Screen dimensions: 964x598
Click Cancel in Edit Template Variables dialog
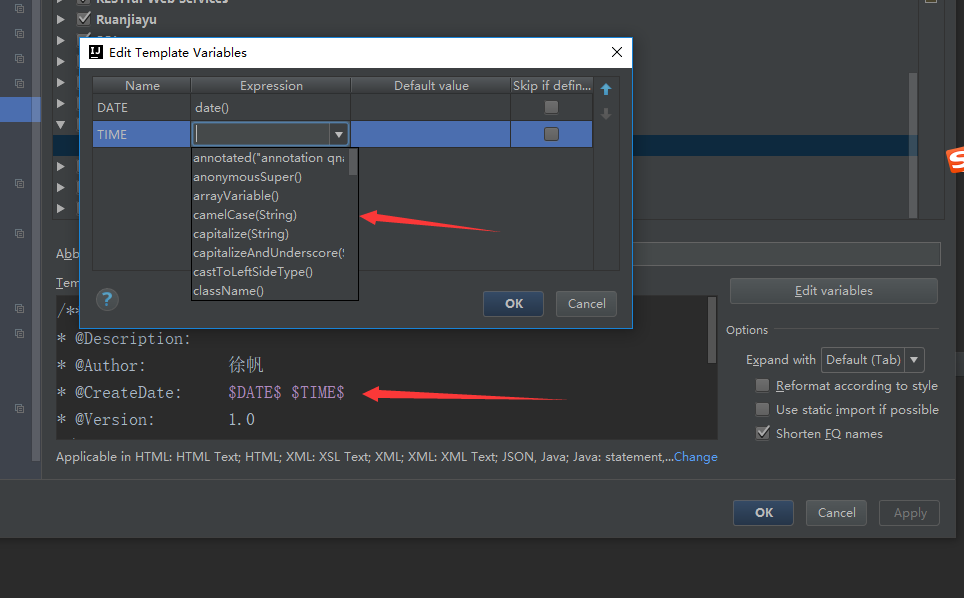click(x=587, y=304)
